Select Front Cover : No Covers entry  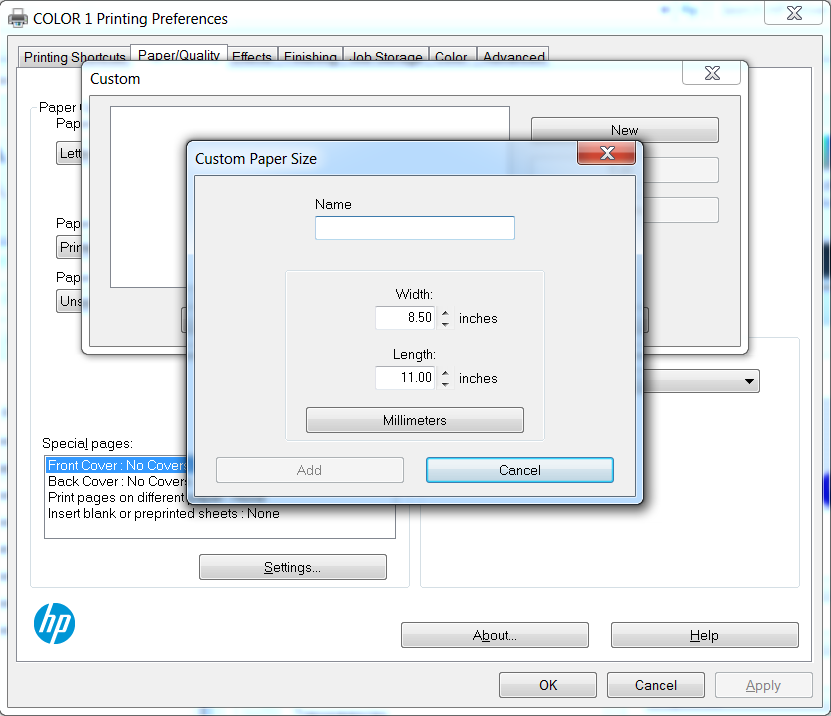(x=117, y=465)
